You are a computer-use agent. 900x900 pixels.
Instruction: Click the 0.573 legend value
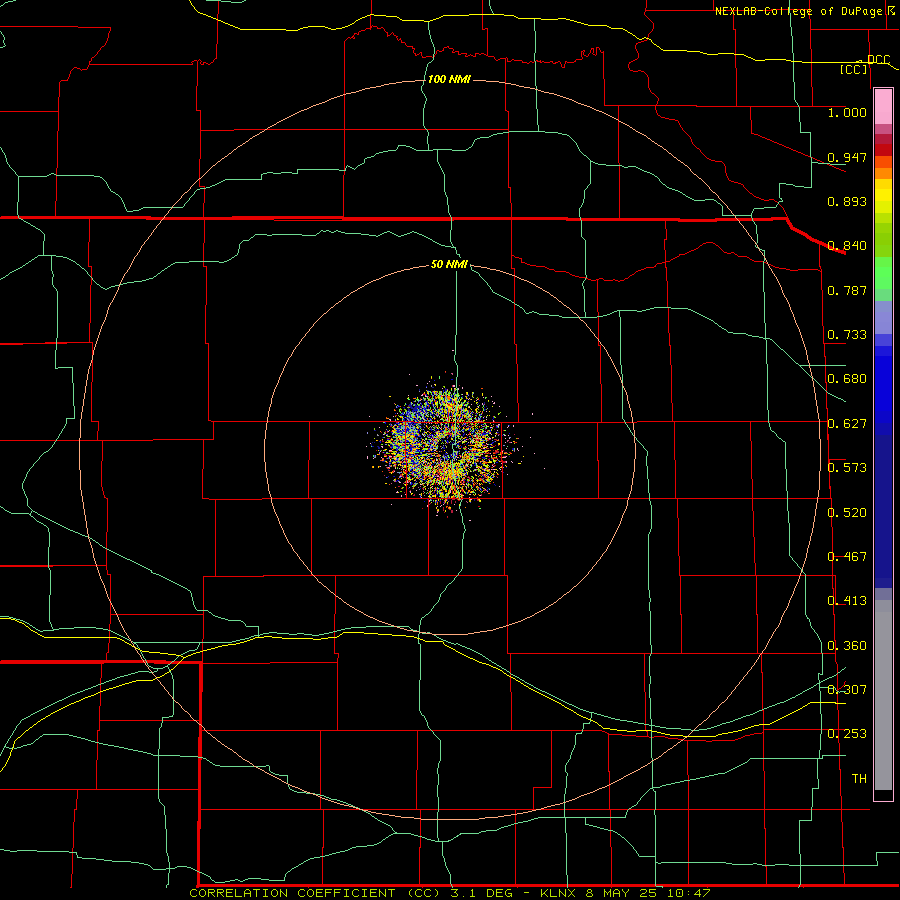(847, 468)
